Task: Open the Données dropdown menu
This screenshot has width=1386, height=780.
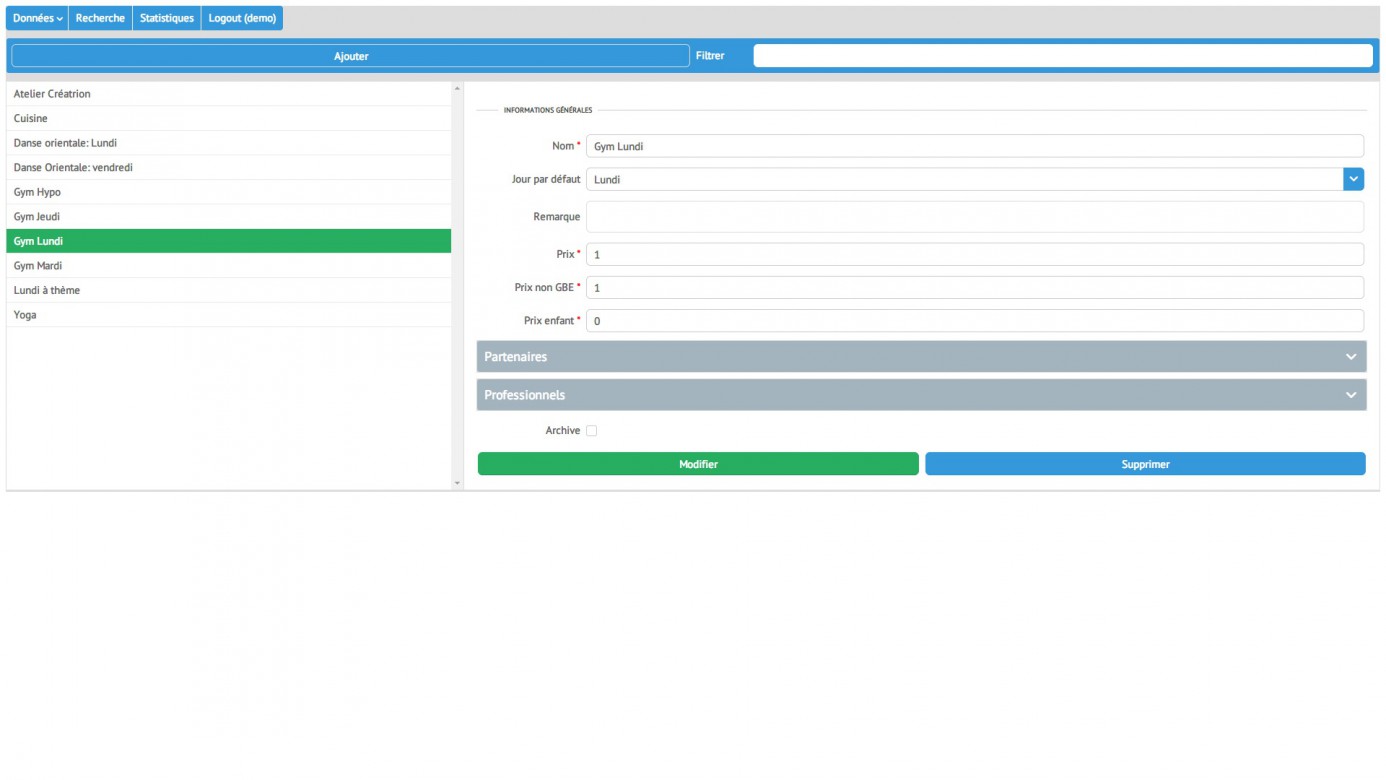Action: (38, 18)
